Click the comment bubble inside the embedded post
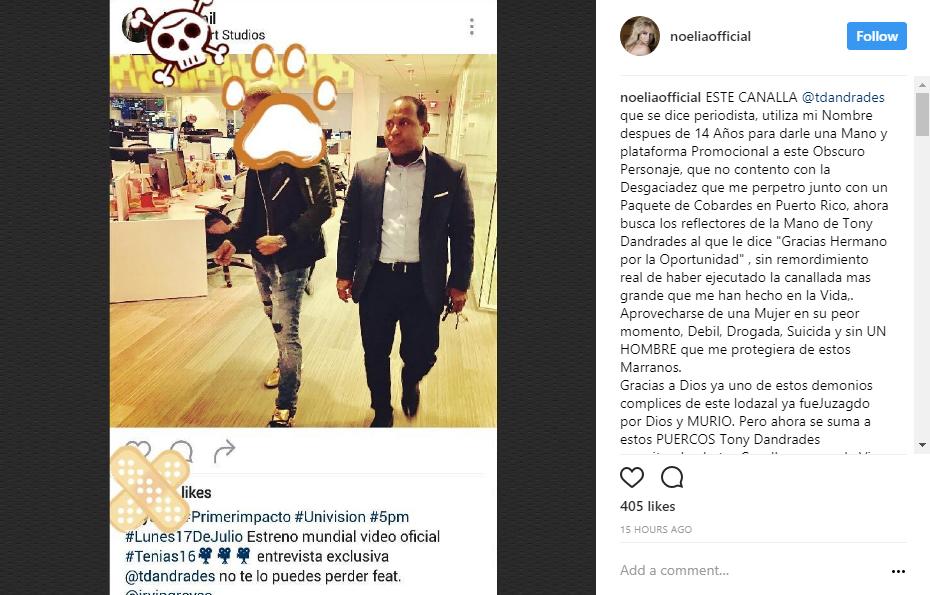Image resolution: width=930 pixels, height=595 pixels. click(x=181, y=451)
